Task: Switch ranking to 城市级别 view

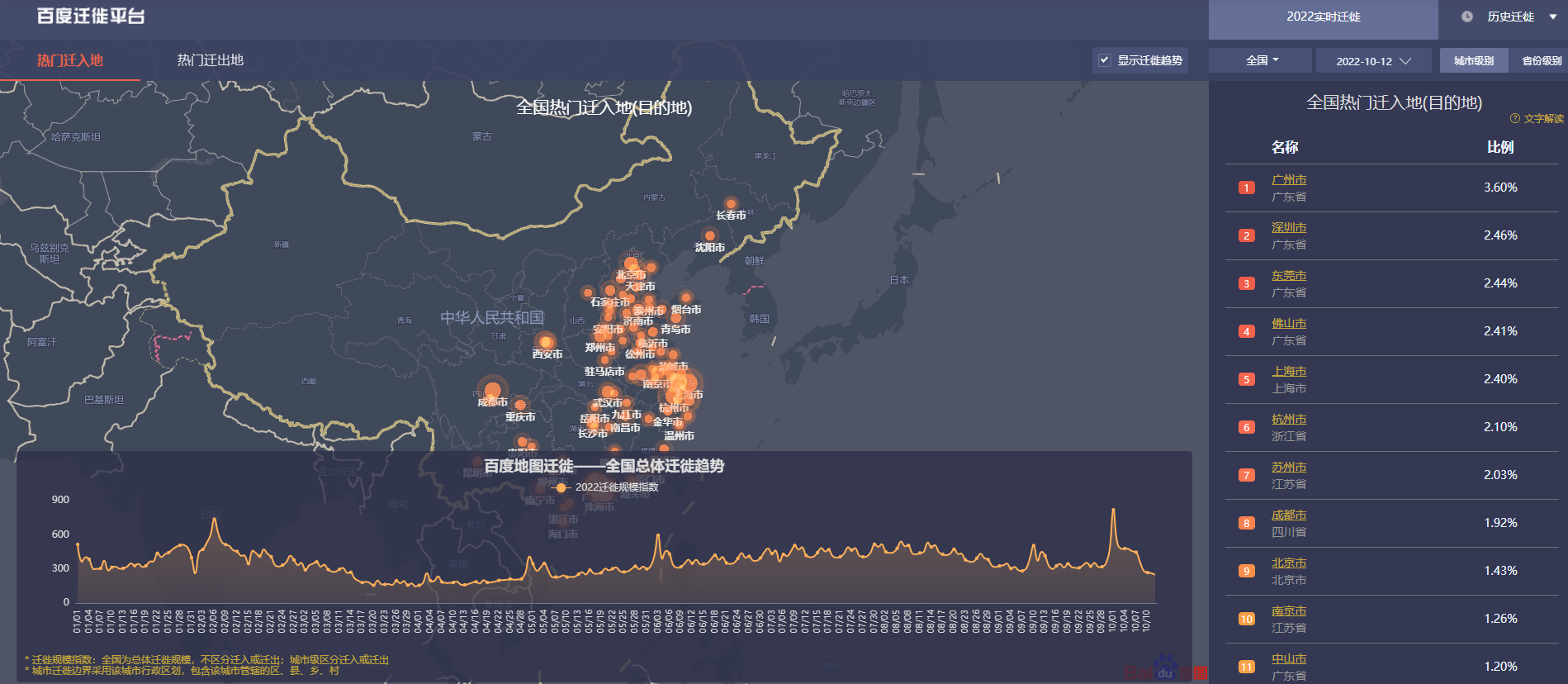Action: (x=1473, y=60)
